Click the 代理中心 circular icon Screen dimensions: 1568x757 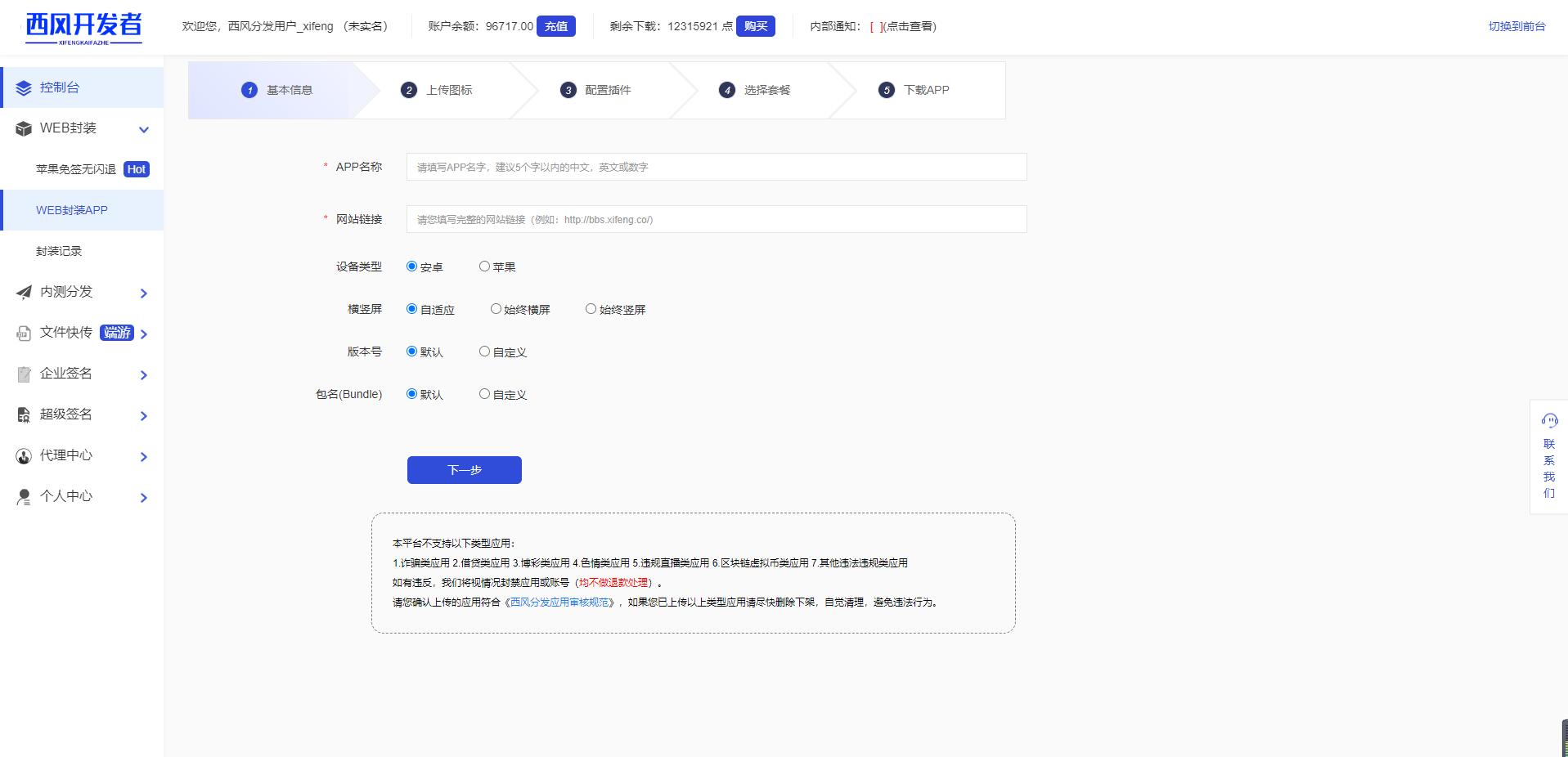pos(24,456)
